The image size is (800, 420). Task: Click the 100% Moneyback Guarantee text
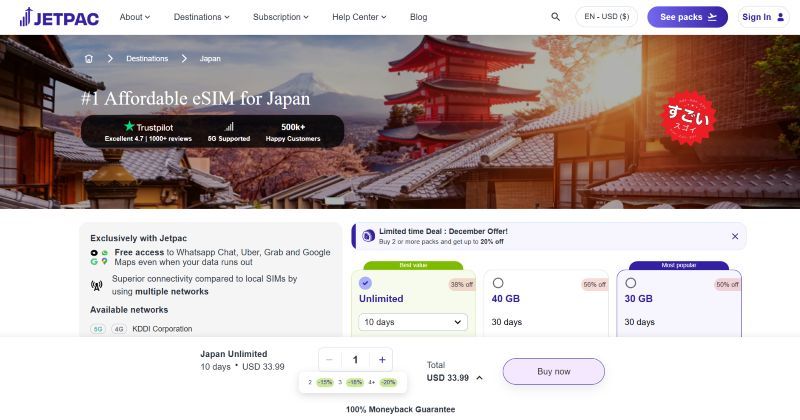pyautogui.click(x=401, y=409)
